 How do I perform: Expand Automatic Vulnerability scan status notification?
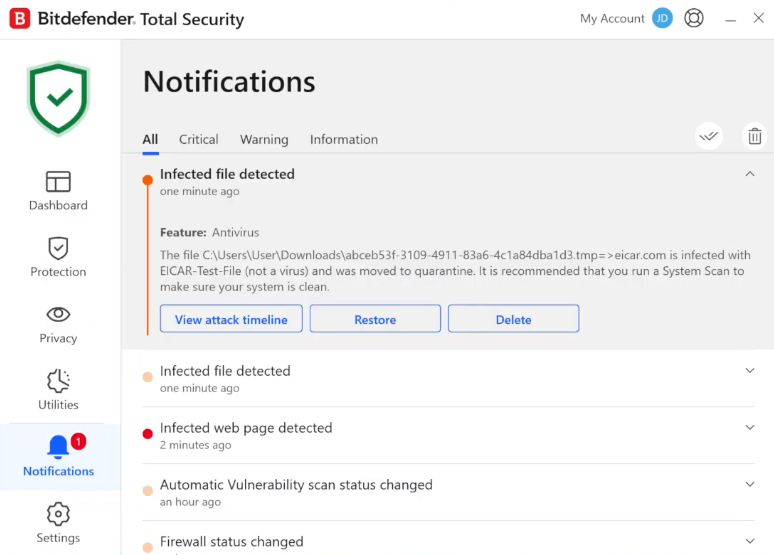[x=750, y=485]
